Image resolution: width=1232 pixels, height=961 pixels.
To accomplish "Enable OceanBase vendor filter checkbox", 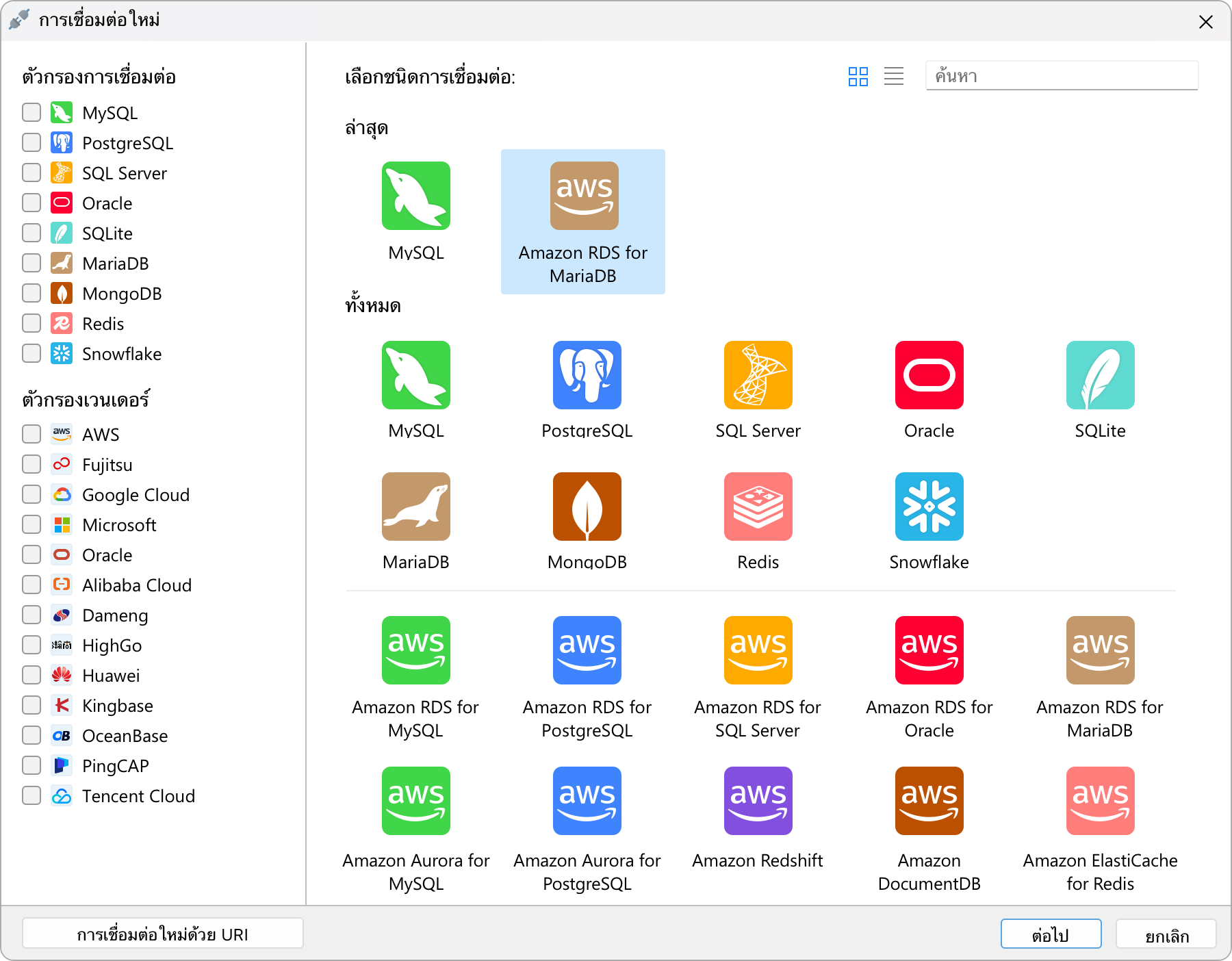I will (31, 735).
